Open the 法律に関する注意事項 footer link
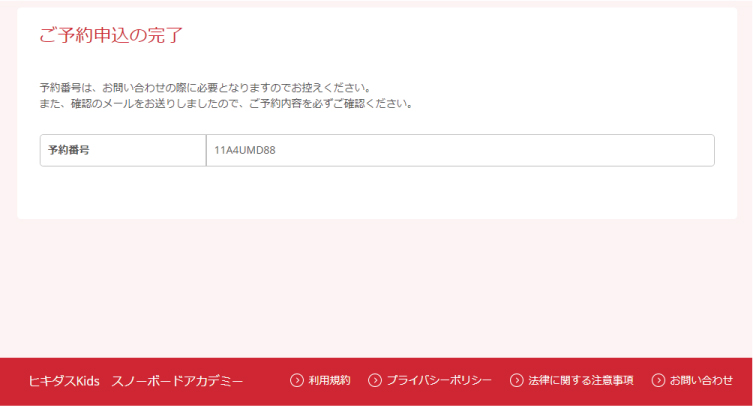This screenshot has height=417, width=753. click(x=581, y=380)
